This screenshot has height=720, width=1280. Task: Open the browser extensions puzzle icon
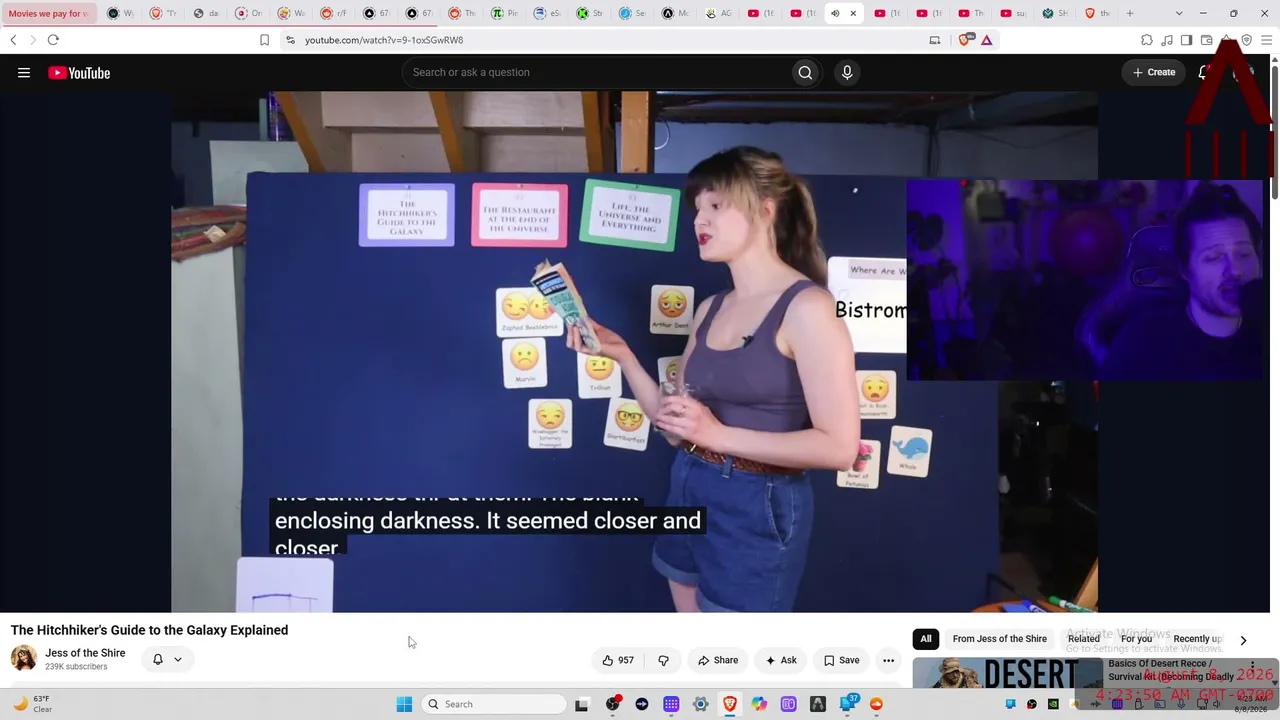tap(1147, 40)
